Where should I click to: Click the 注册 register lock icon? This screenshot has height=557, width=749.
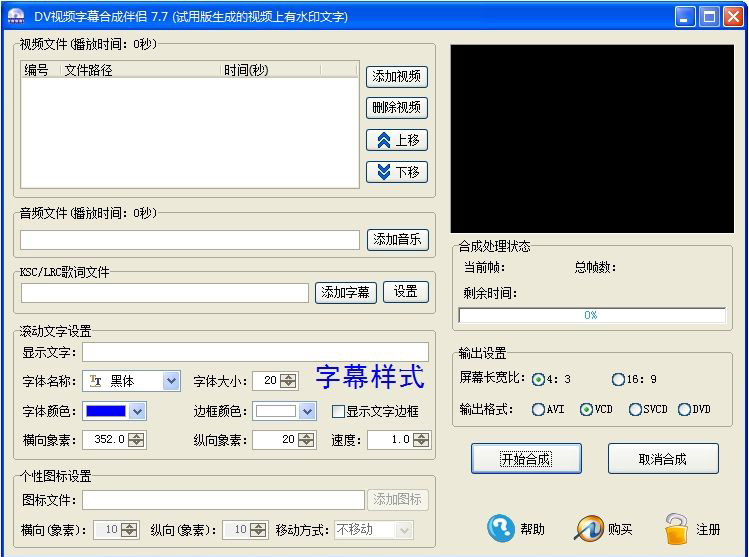(677, 529)
